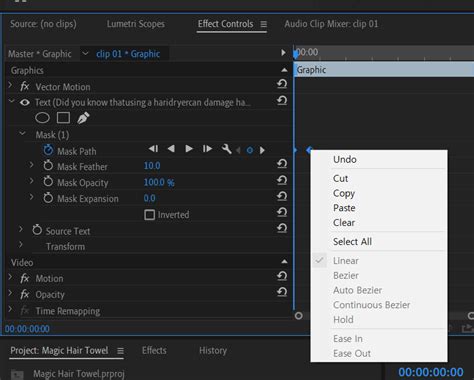Select the free draw bezier pen mask tool

click(83, 118)
